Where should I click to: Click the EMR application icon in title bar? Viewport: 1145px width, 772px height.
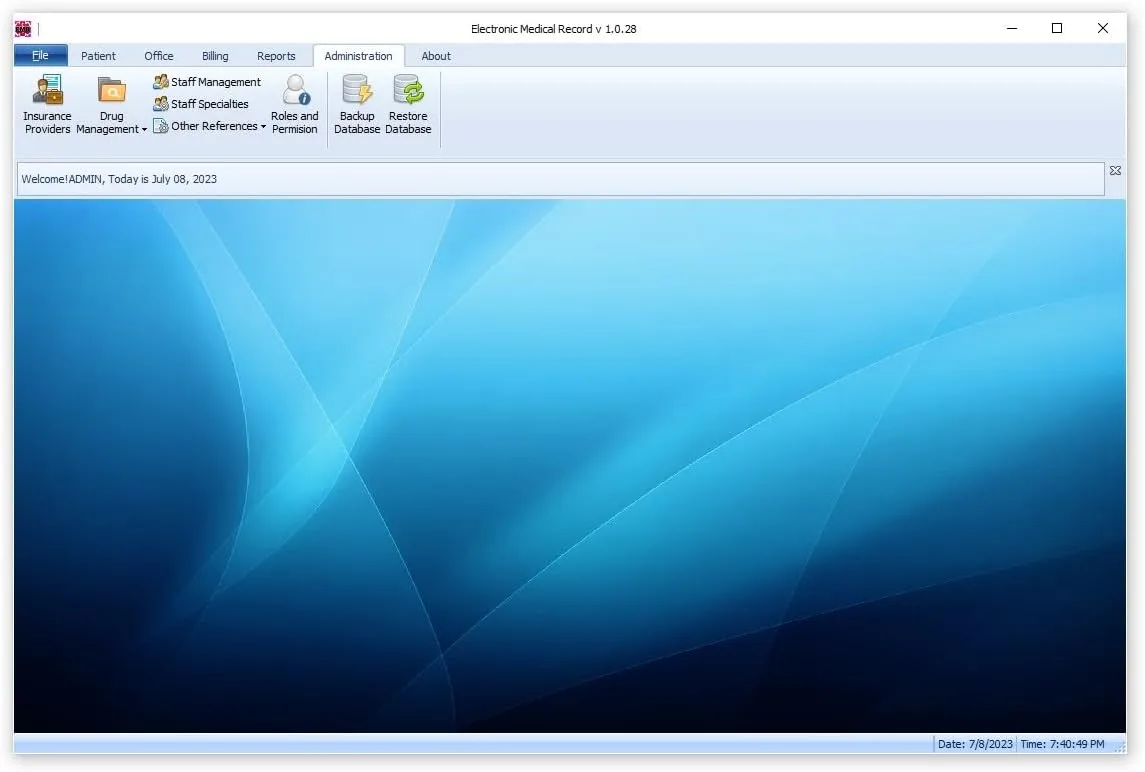pos(22,28)
